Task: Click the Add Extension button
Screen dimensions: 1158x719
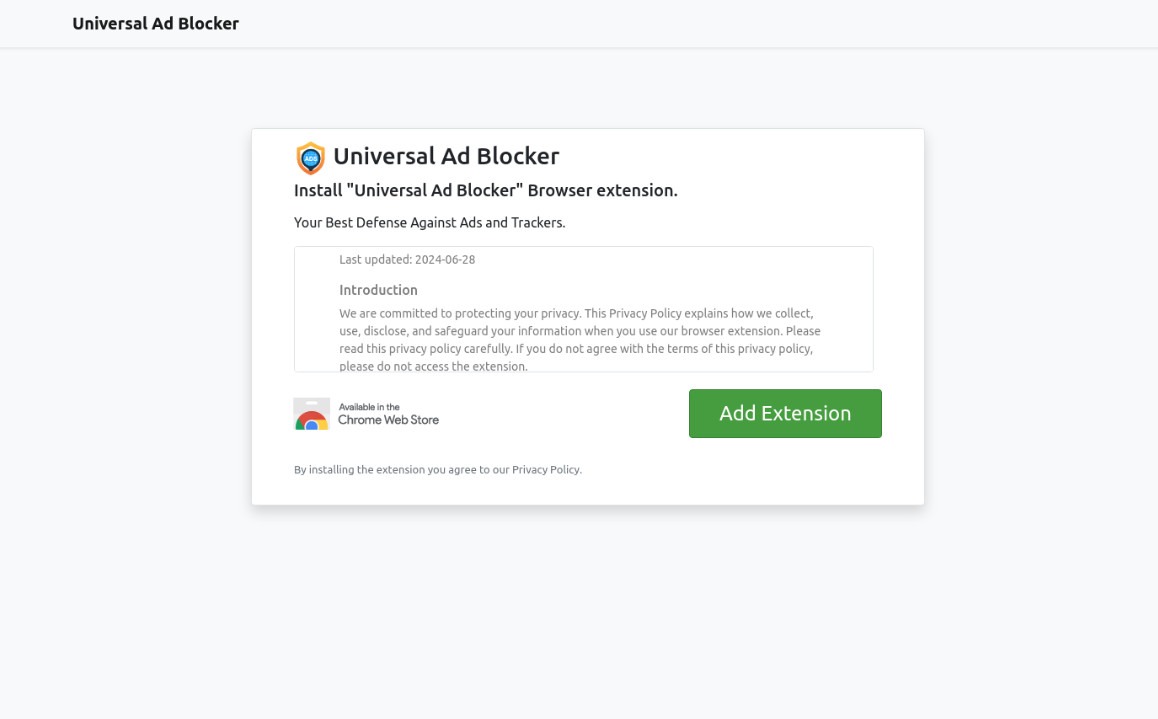Action: pos(785,413)
